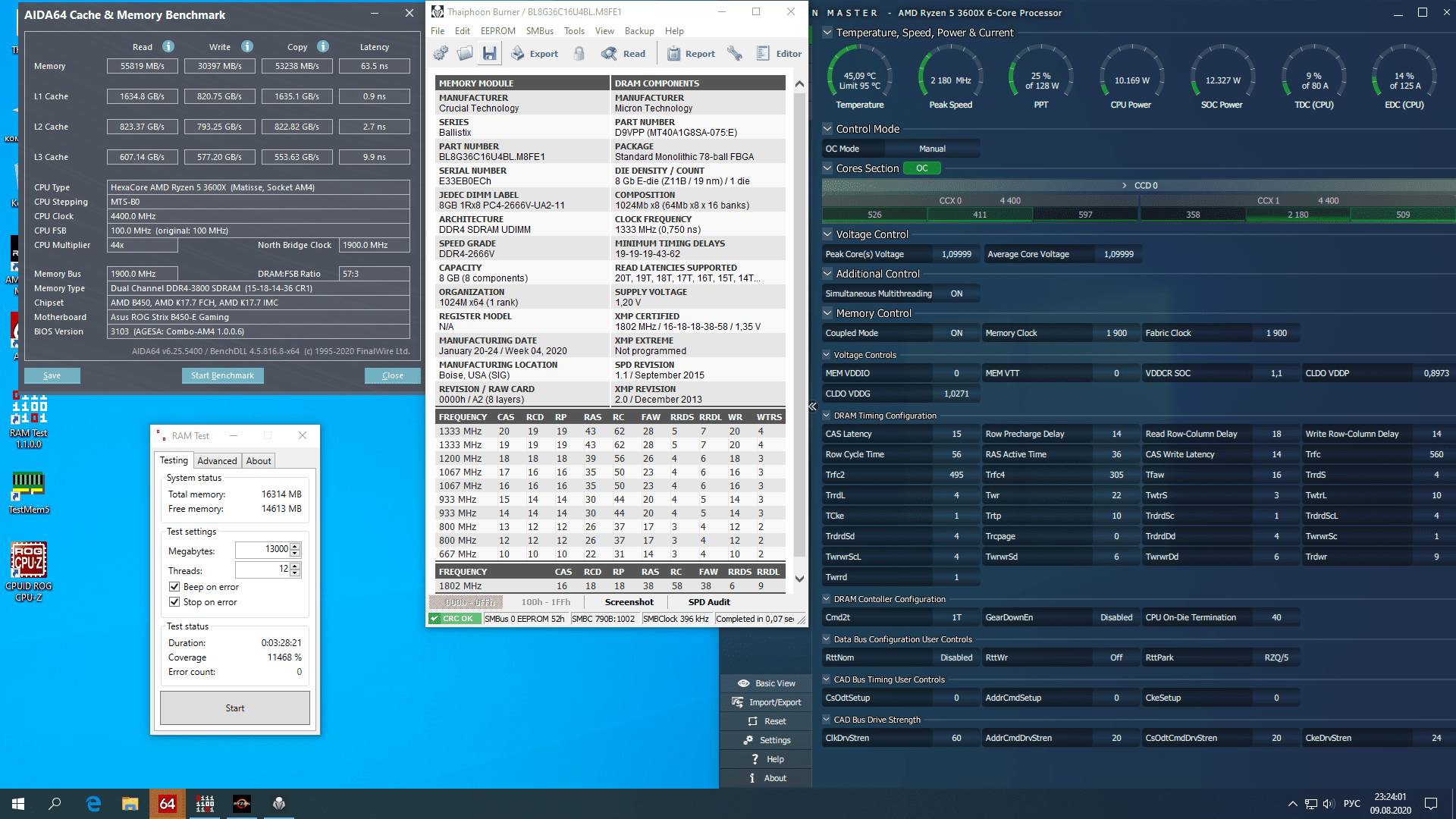Toggle Beep on error checkbox
Screen dimensions: 1456x819
174,587
